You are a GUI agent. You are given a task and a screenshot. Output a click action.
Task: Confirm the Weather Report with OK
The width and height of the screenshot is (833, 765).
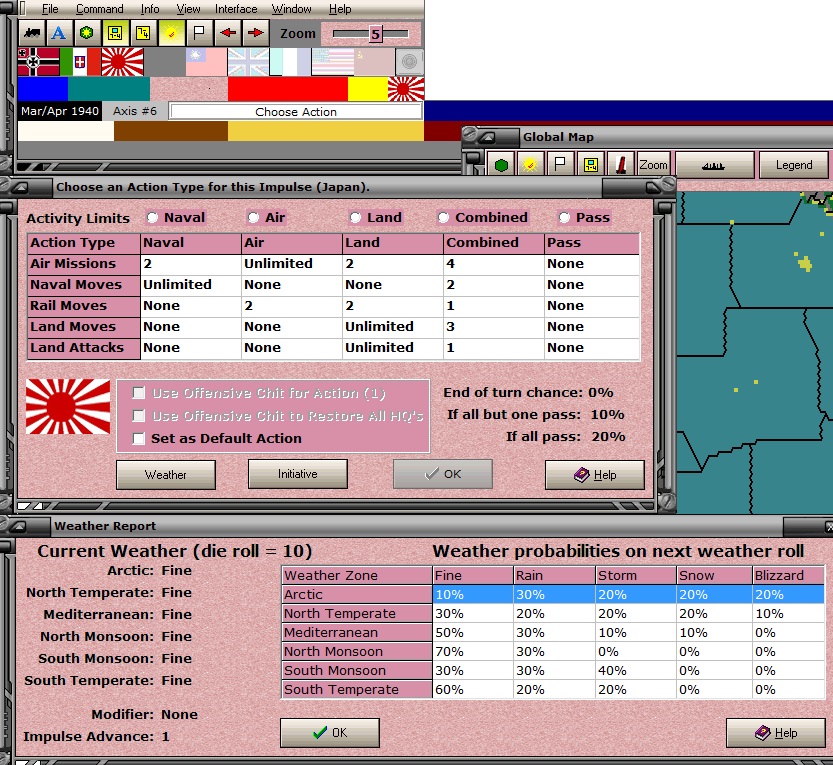330,733
